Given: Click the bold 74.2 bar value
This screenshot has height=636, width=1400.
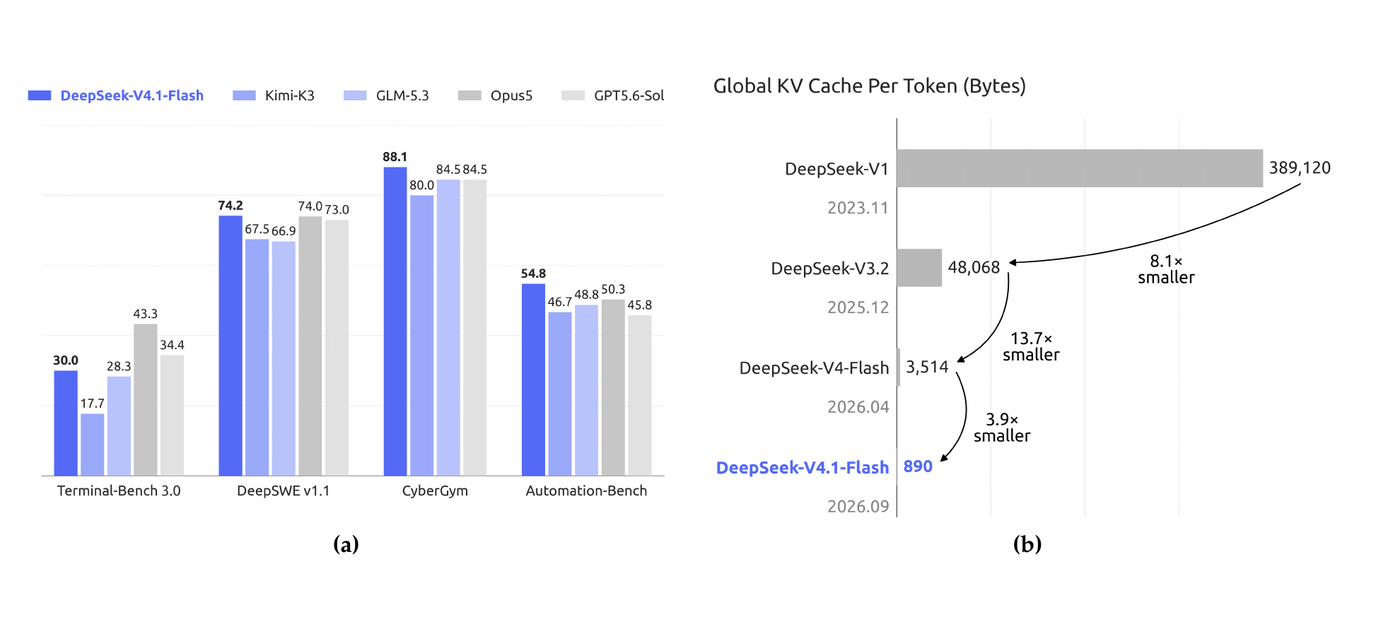Looking at the screenshot, I should pyautogui.click(x=231, y=206).
